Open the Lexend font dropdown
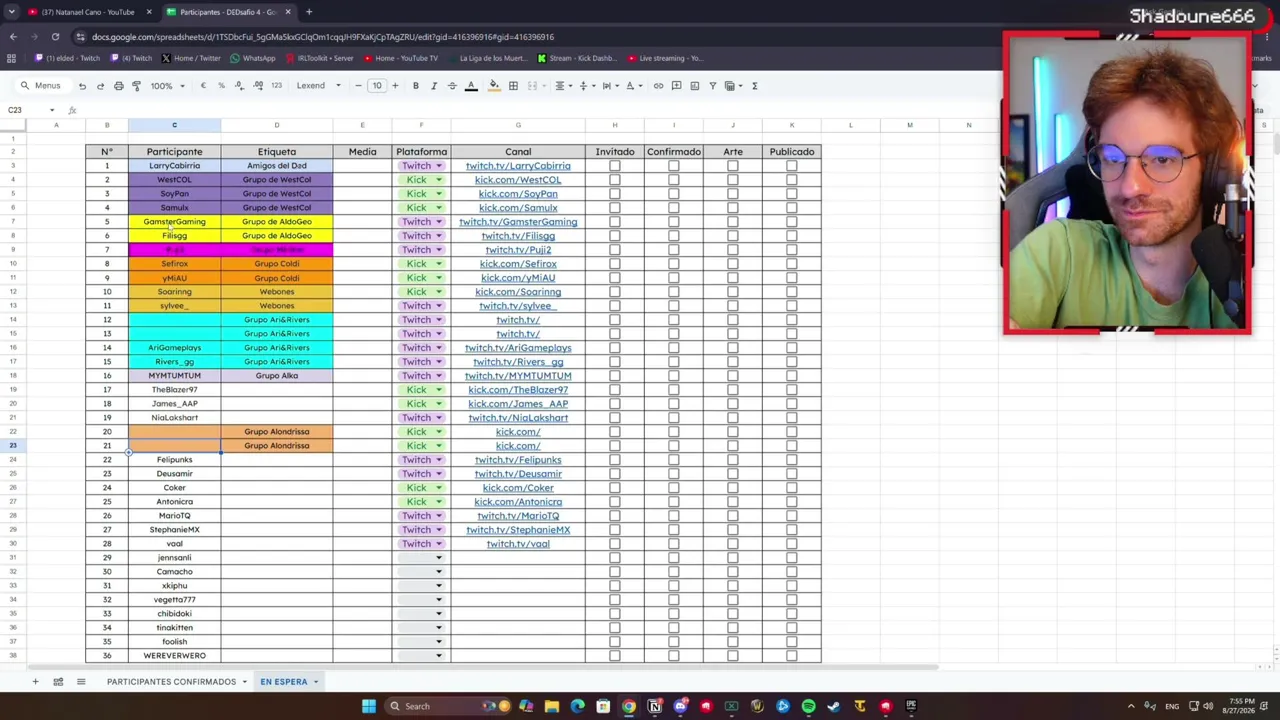1280x720 pixels. tap(318, 86)
